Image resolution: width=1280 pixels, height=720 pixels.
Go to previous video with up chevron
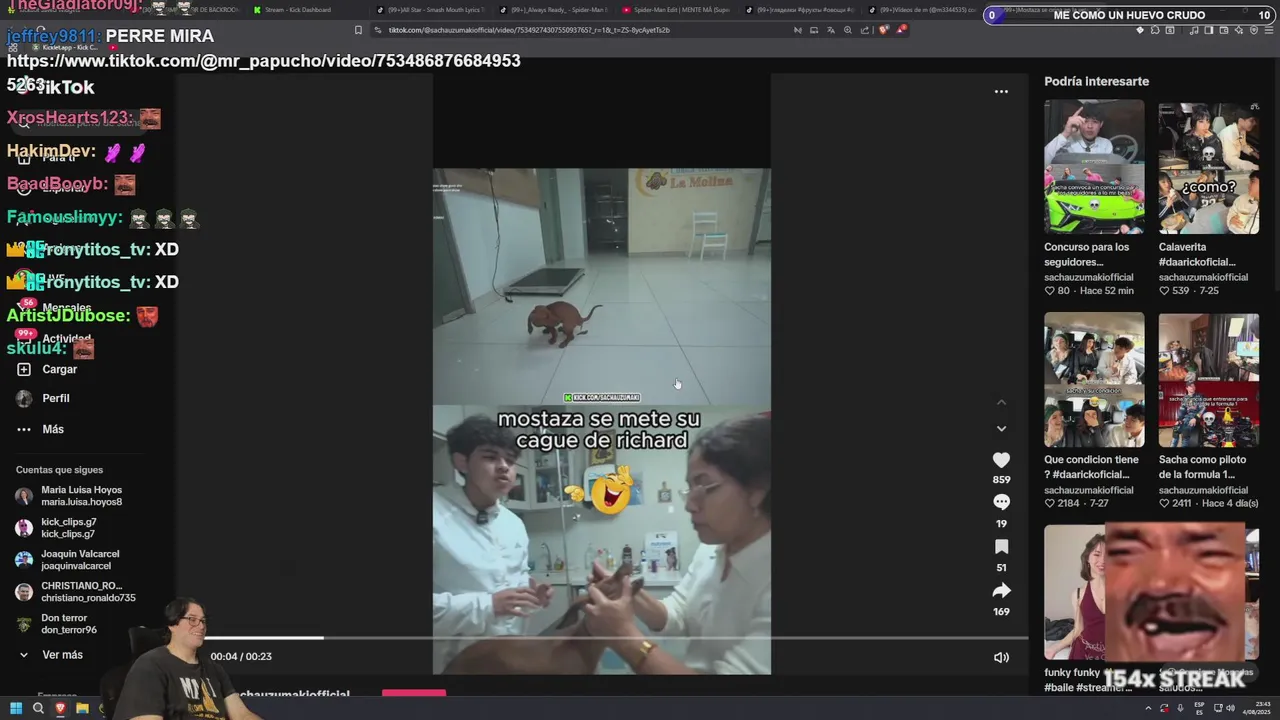click(1001, 402)
